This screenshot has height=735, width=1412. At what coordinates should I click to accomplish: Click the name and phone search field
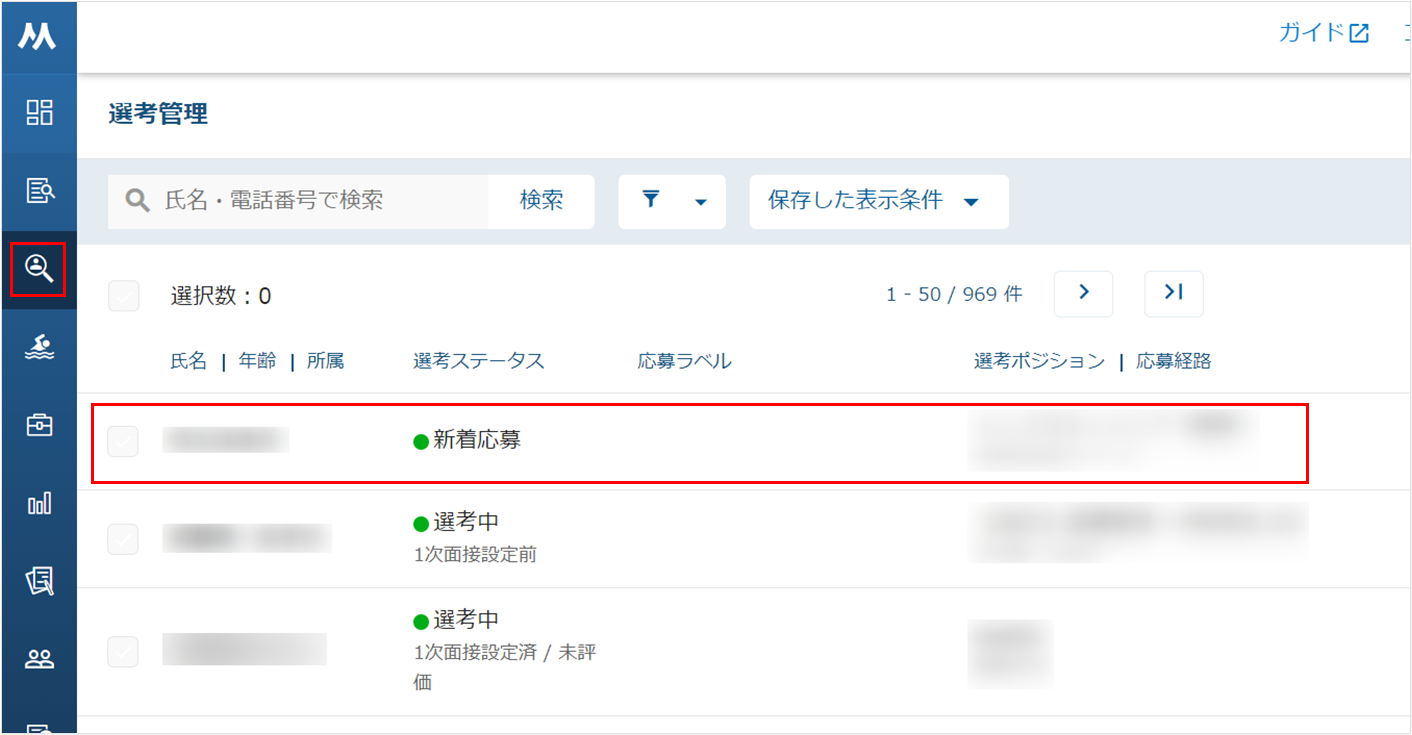298,201
